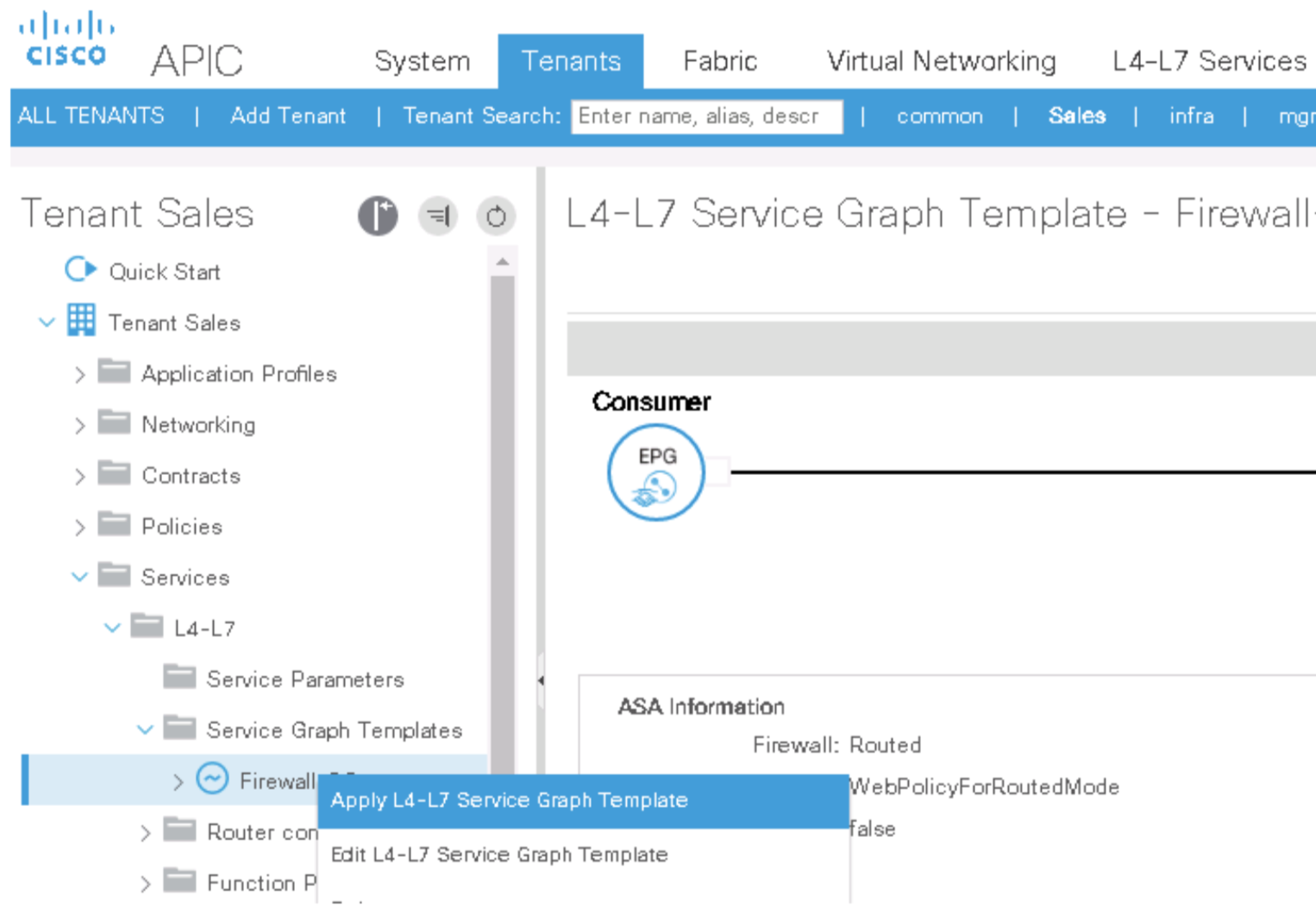Click the Add Tenant link

point(288,116)
